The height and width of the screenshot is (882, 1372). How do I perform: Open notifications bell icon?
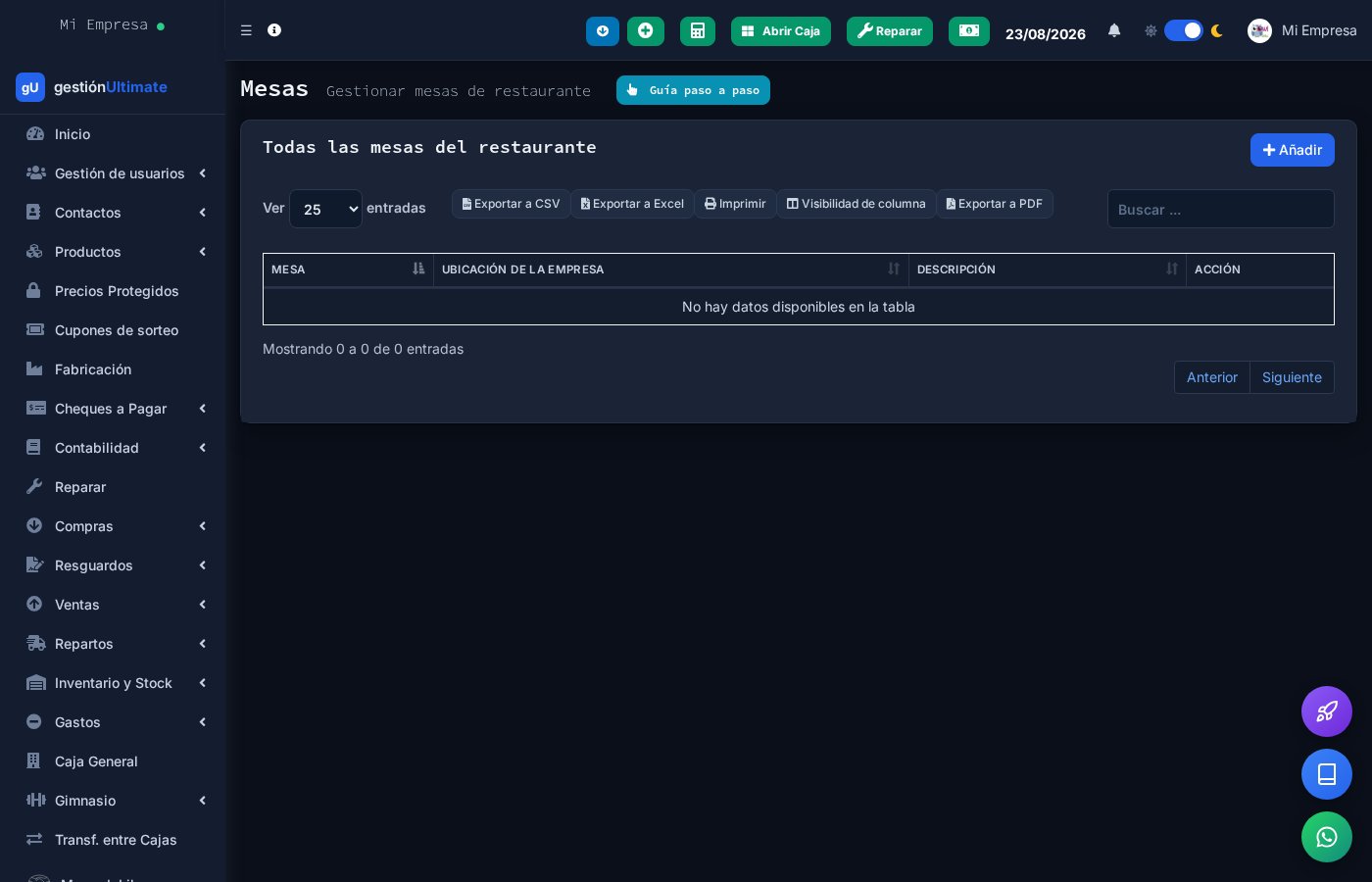point(1114,30)
